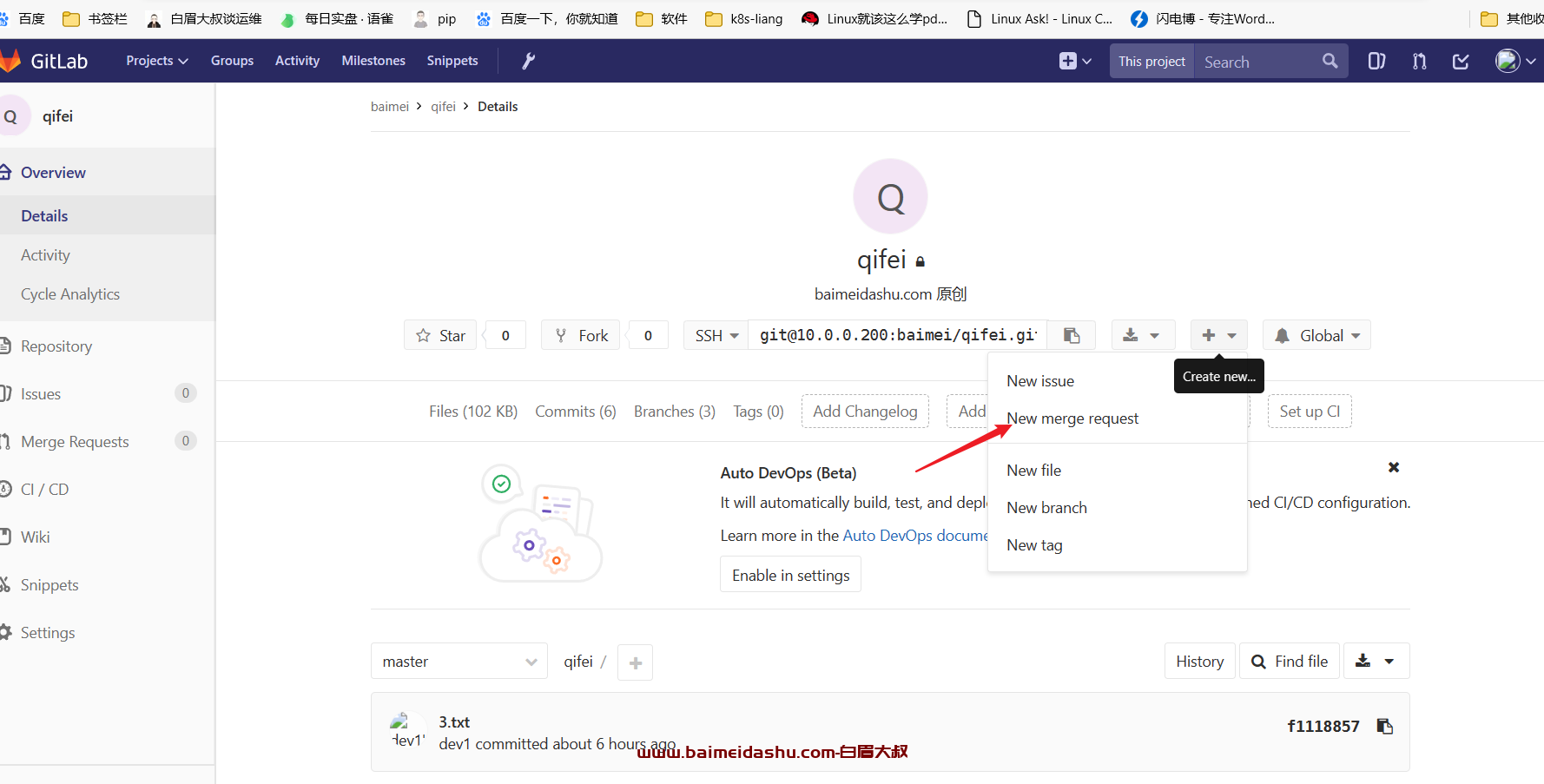Go to Activity in navbar
This screenshot has width=1544, height=784.
pyautogui.click(x=297, y=61)
